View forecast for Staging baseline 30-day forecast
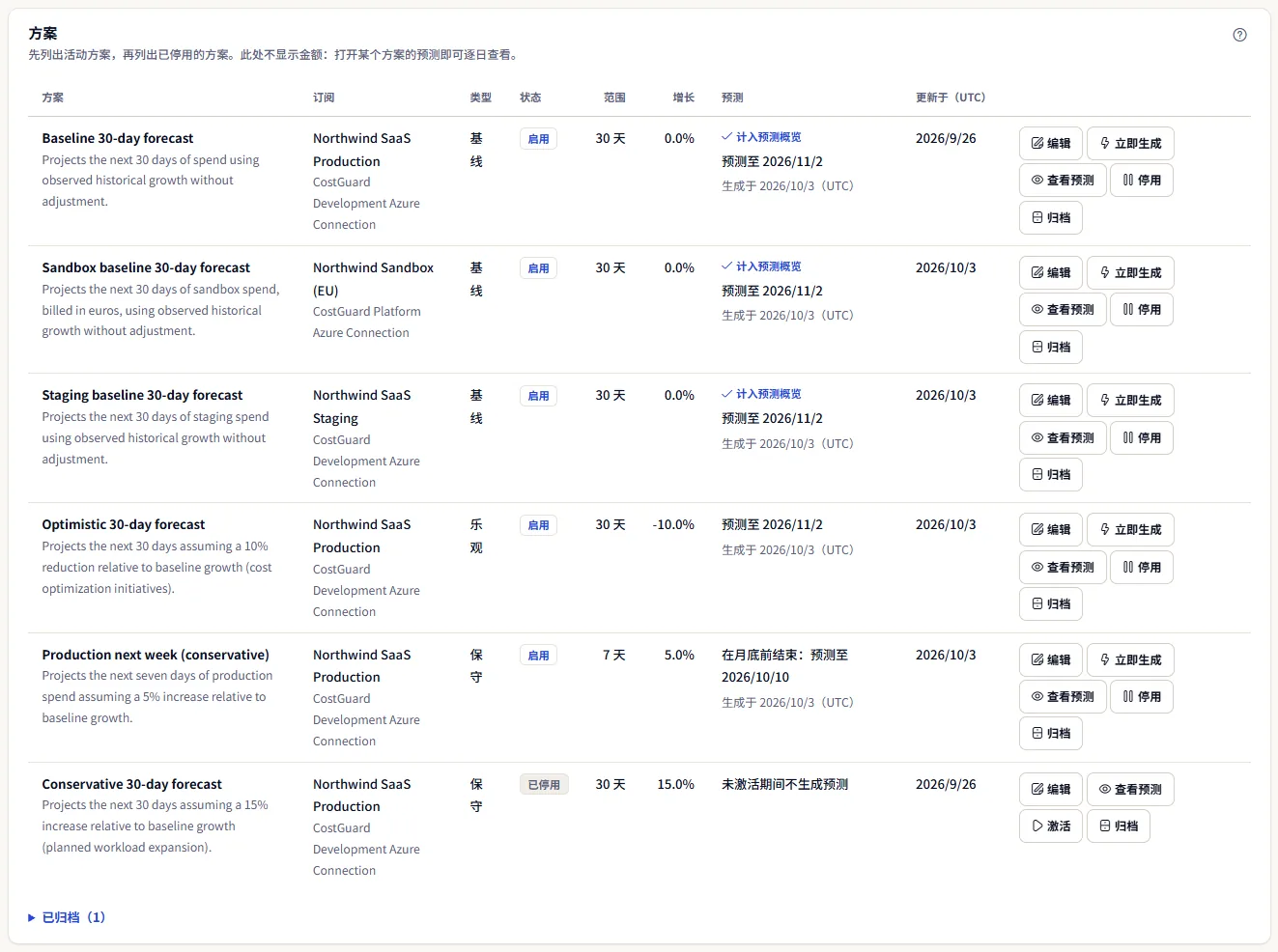1278x952 pixels. [1063, 437]
